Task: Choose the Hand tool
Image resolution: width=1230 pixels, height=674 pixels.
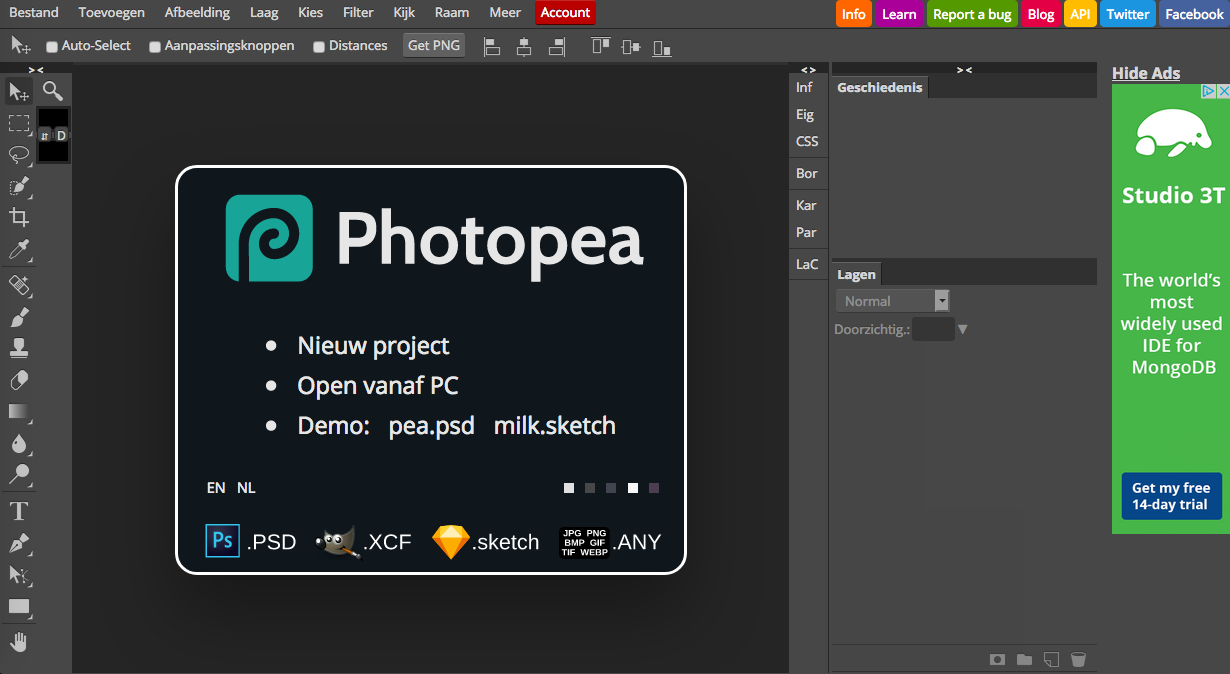Action: tap(19, 642)
